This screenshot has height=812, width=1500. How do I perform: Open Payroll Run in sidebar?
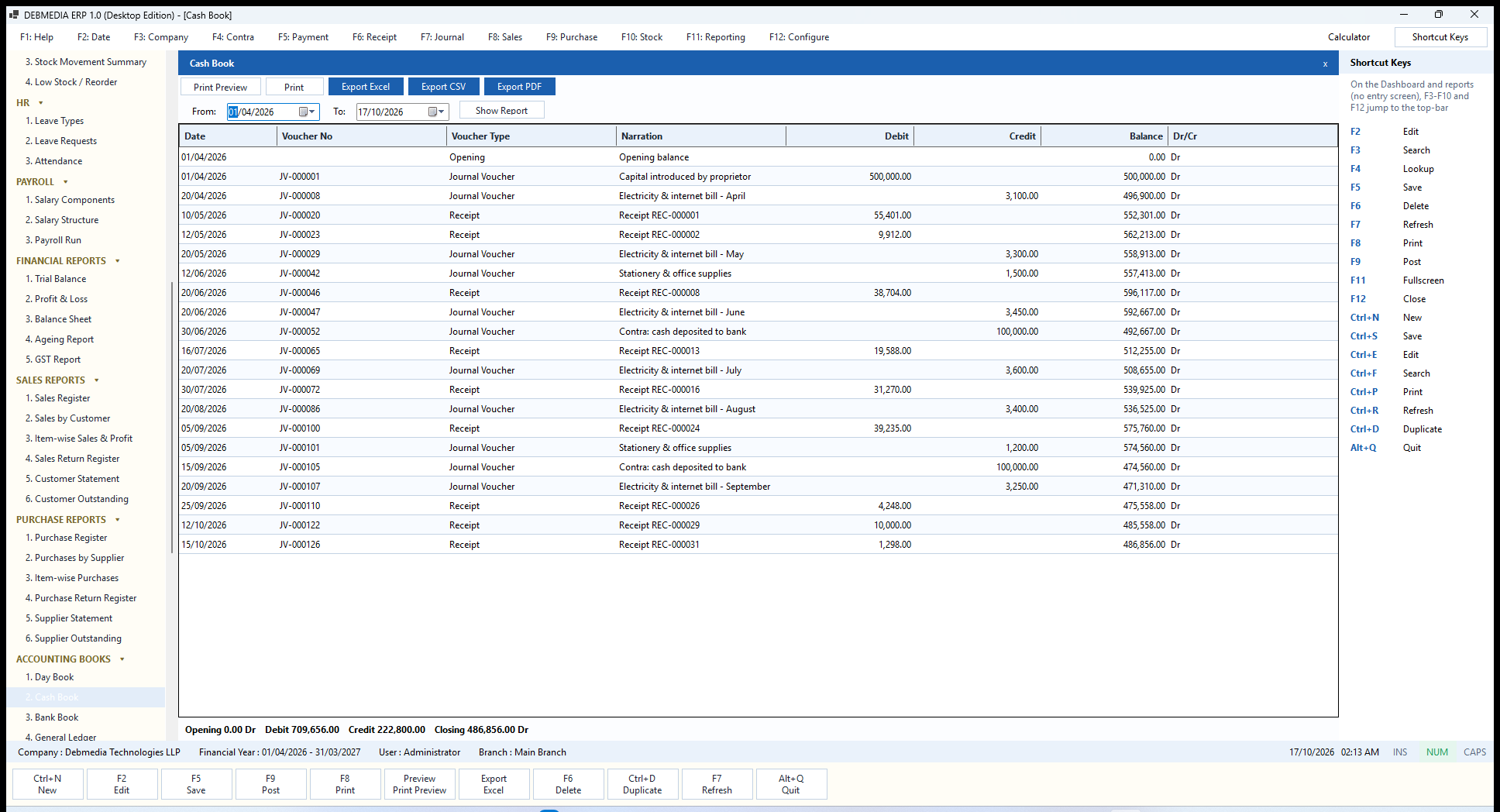[x=53, y=240]
